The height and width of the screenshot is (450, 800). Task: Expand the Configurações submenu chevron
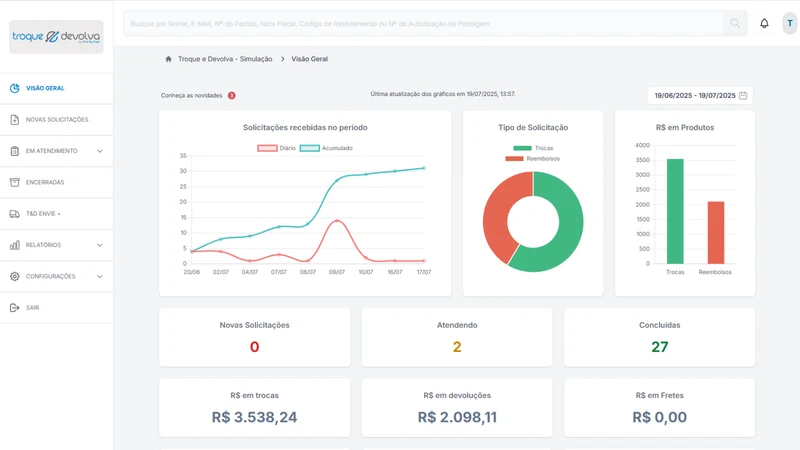click(99, 277)
